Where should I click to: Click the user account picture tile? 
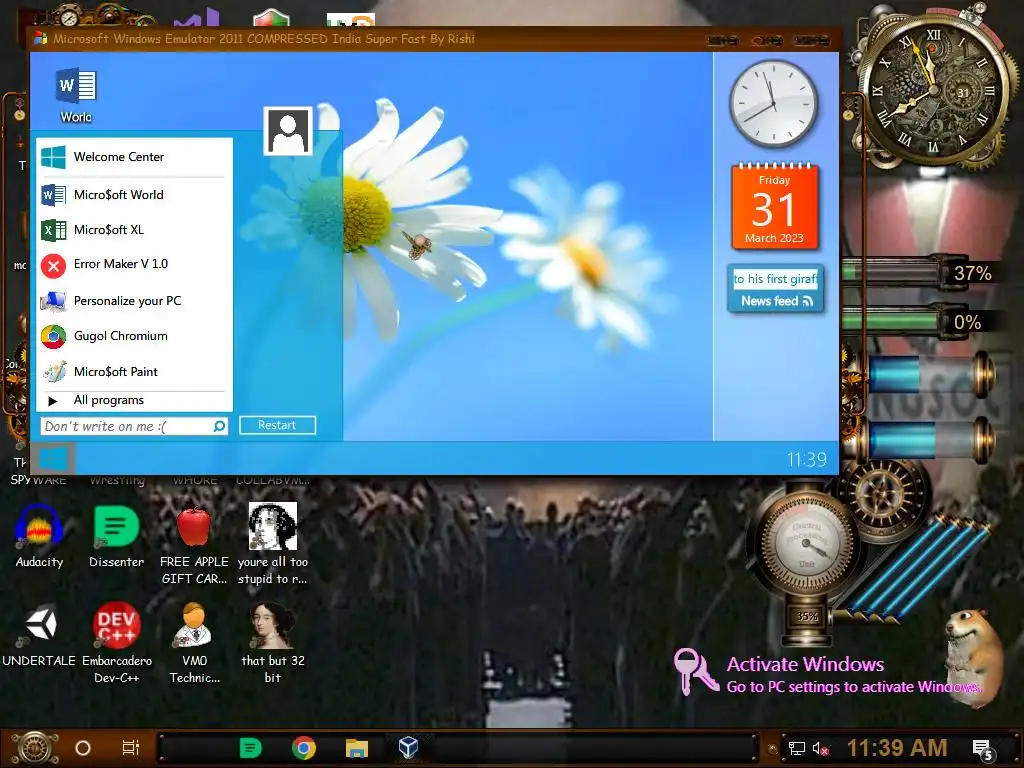(288, 131)
